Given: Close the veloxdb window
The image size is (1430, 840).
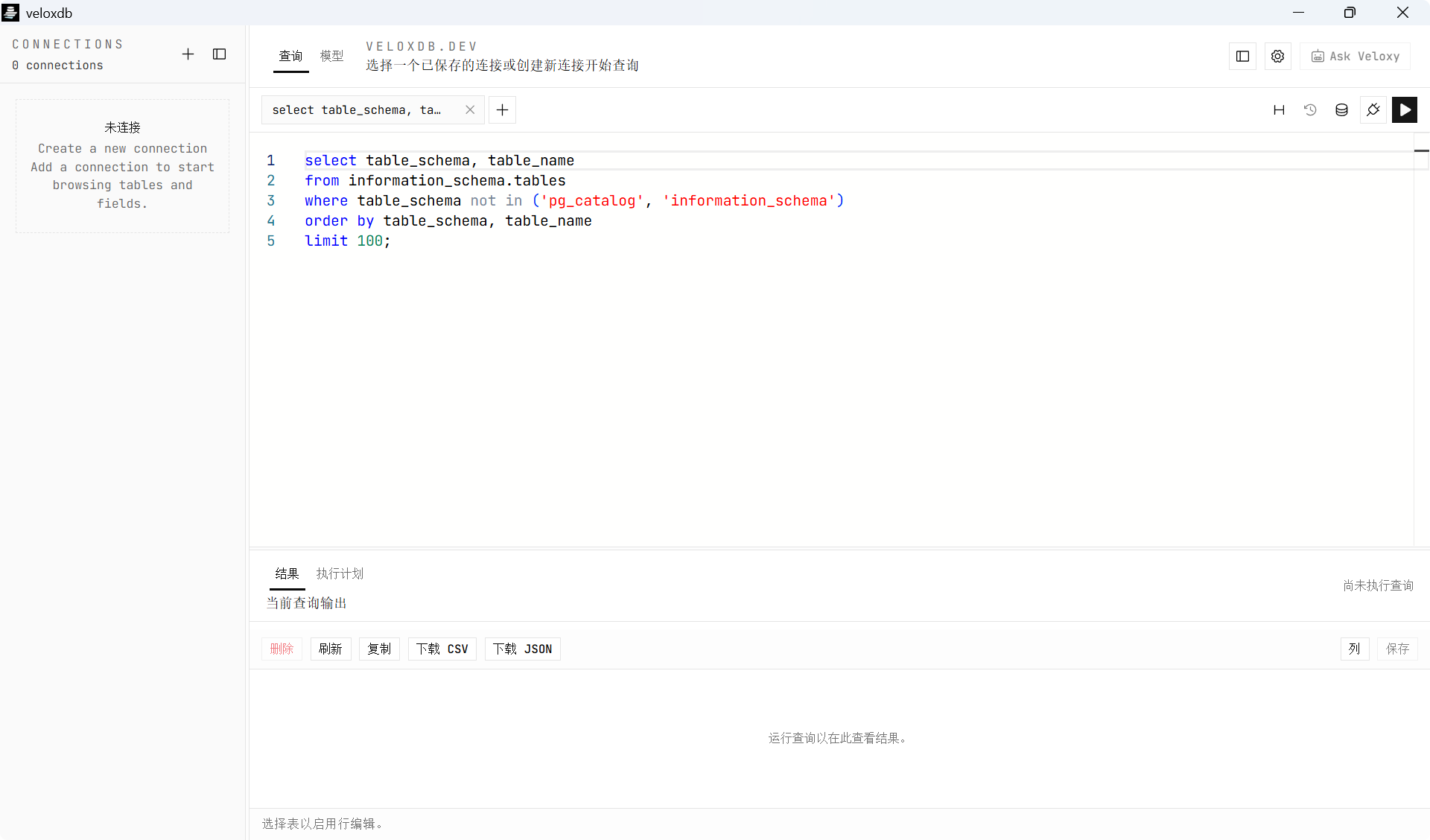Looking at the screenshot, I should 1402,13.
